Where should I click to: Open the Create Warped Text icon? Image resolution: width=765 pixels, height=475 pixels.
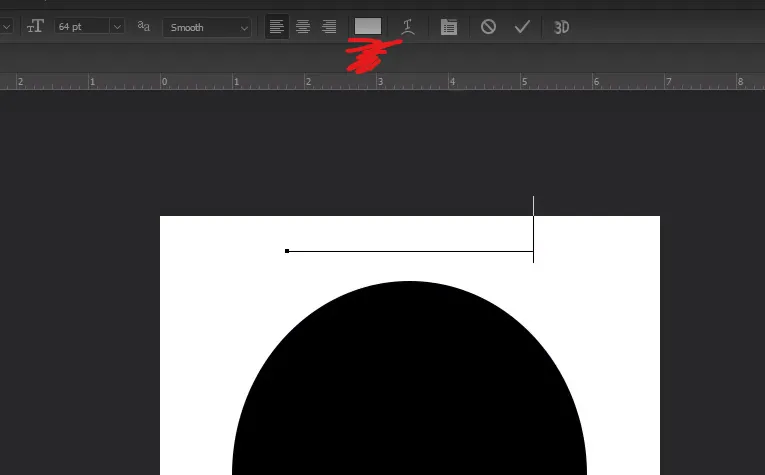[408, 26]
